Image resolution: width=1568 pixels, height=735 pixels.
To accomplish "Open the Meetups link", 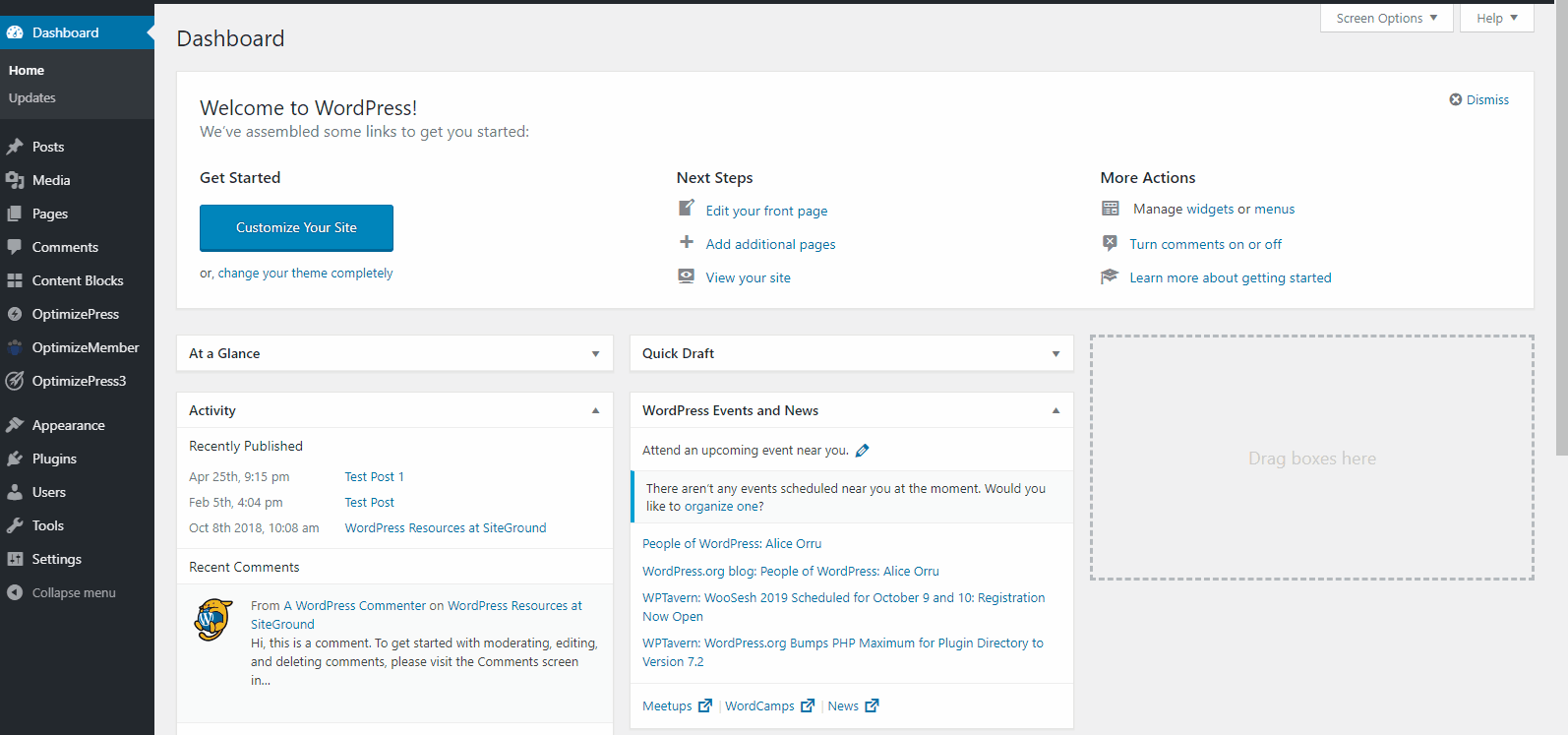I will tap(667, 705).
